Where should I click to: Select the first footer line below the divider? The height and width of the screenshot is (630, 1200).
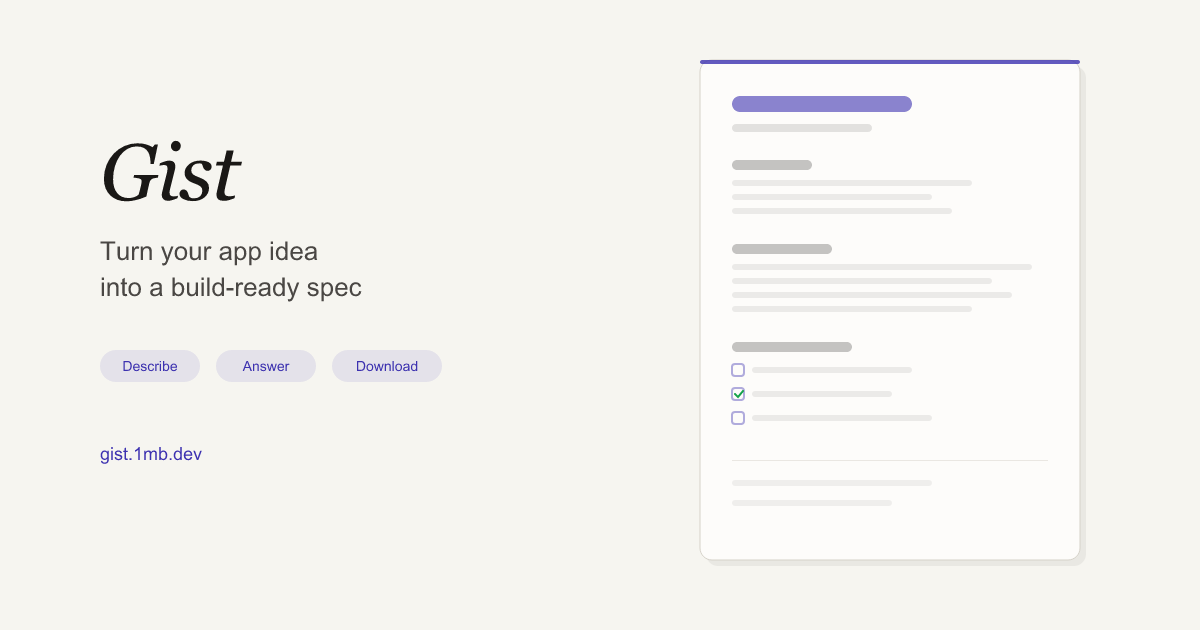(831, 483)
